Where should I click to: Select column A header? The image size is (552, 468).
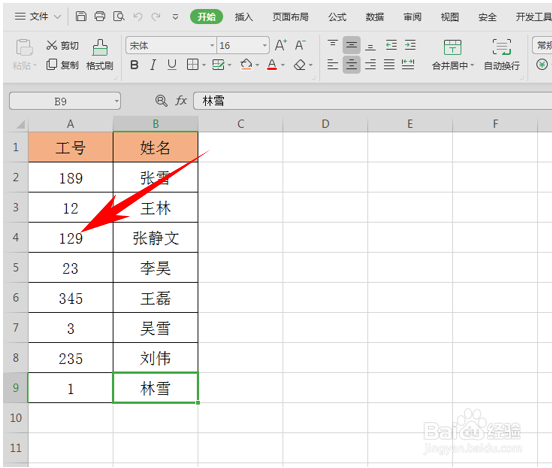click(70, 124)
